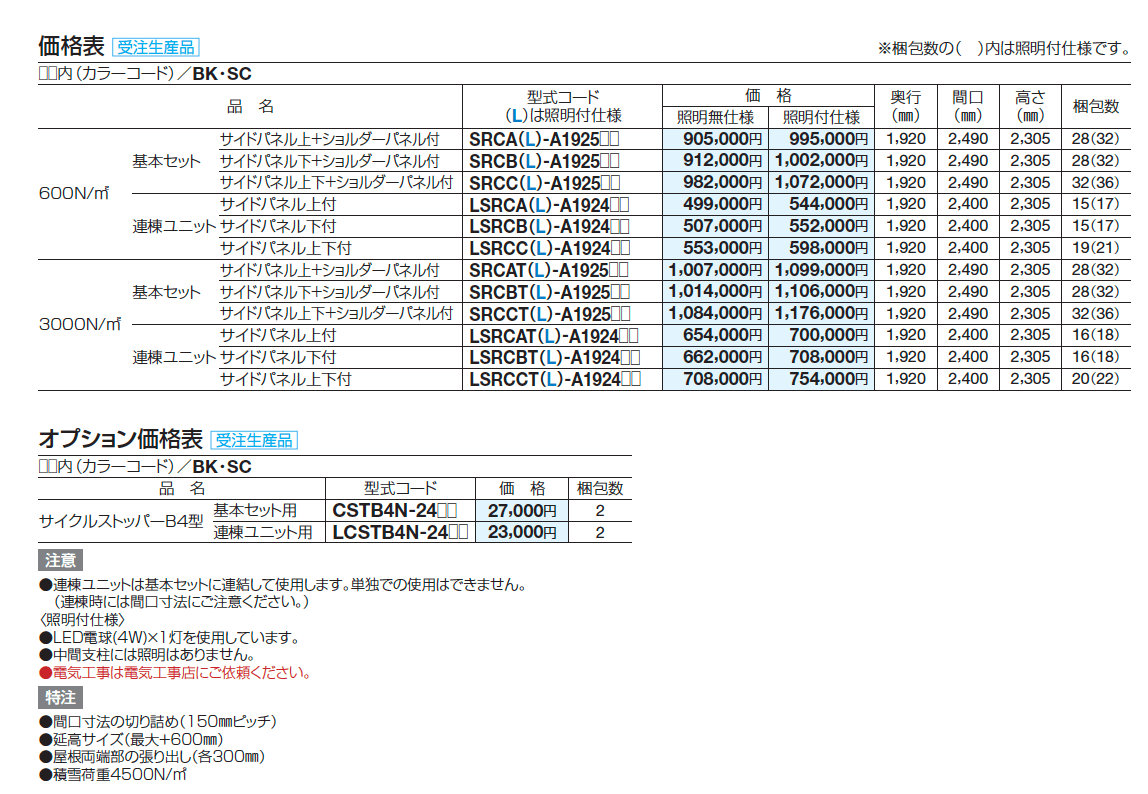Click the first 受注生産品 badge
The image size is (1148, 794).
[x=156, y=45]
